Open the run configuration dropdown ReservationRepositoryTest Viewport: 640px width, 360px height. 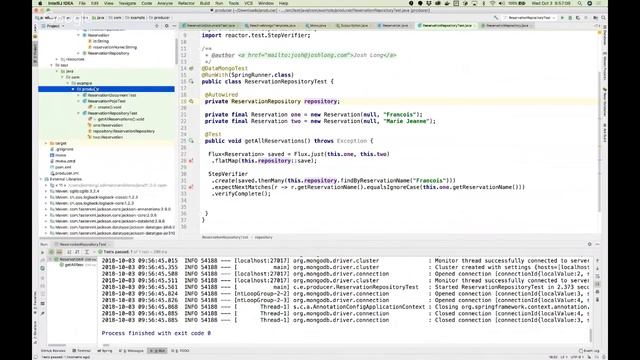[x=529, y=18]
